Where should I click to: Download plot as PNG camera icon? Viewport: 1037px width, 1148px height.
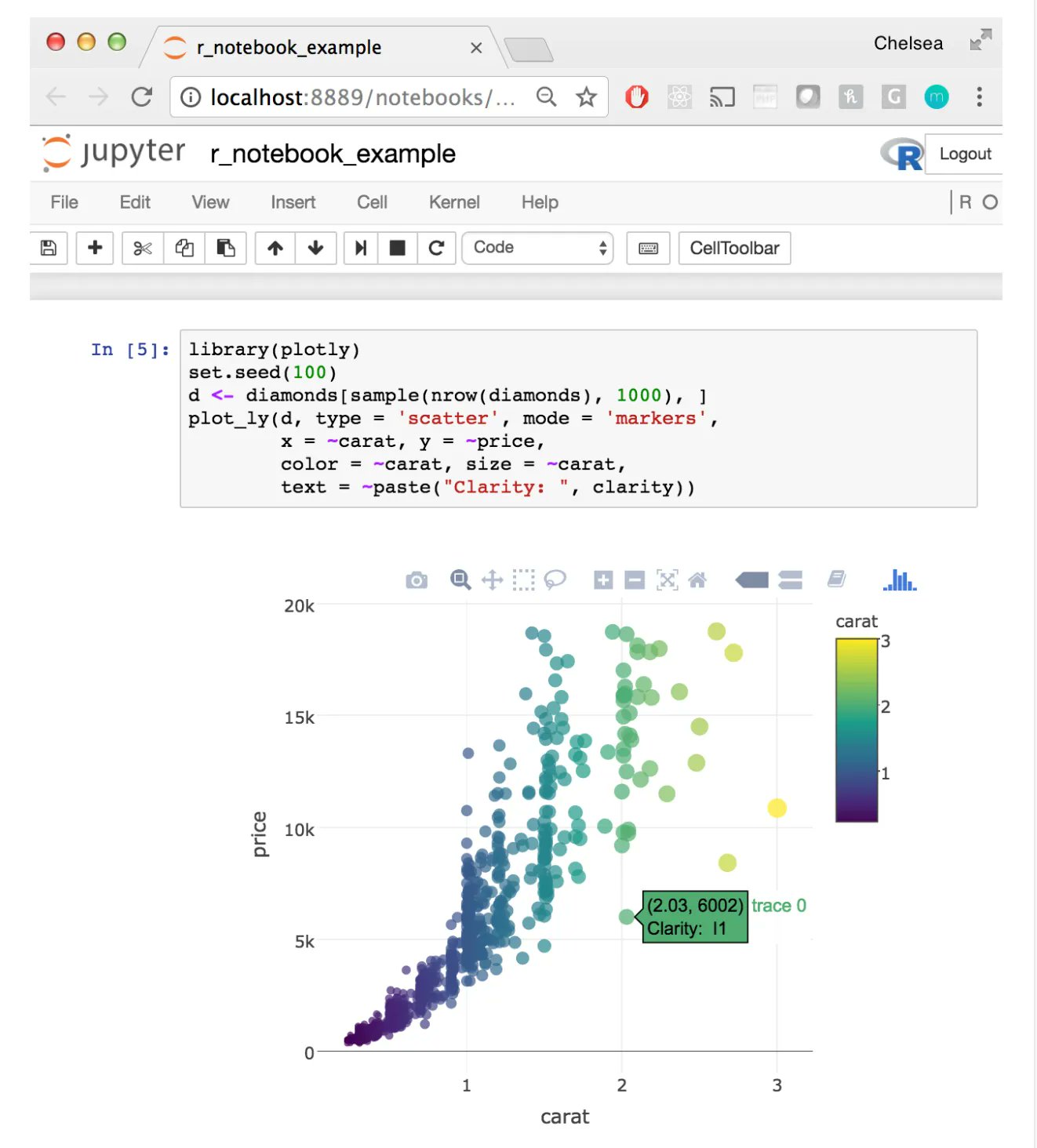[x=417, y=580]
